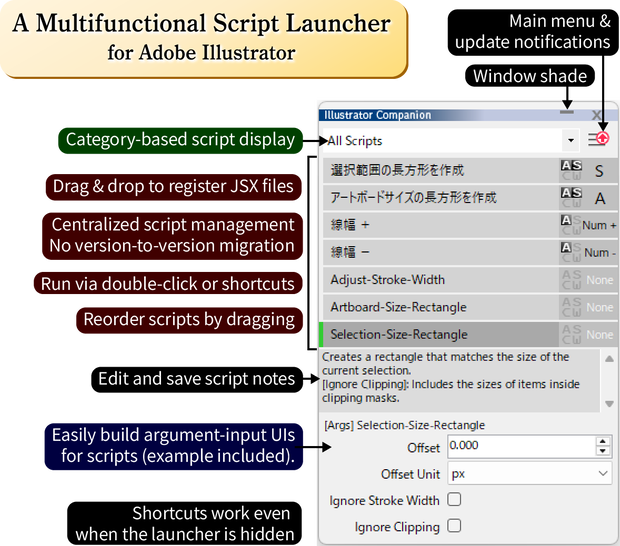
Task: Click the ASCW modifier icon beside Num -
Action: (571, 252)
